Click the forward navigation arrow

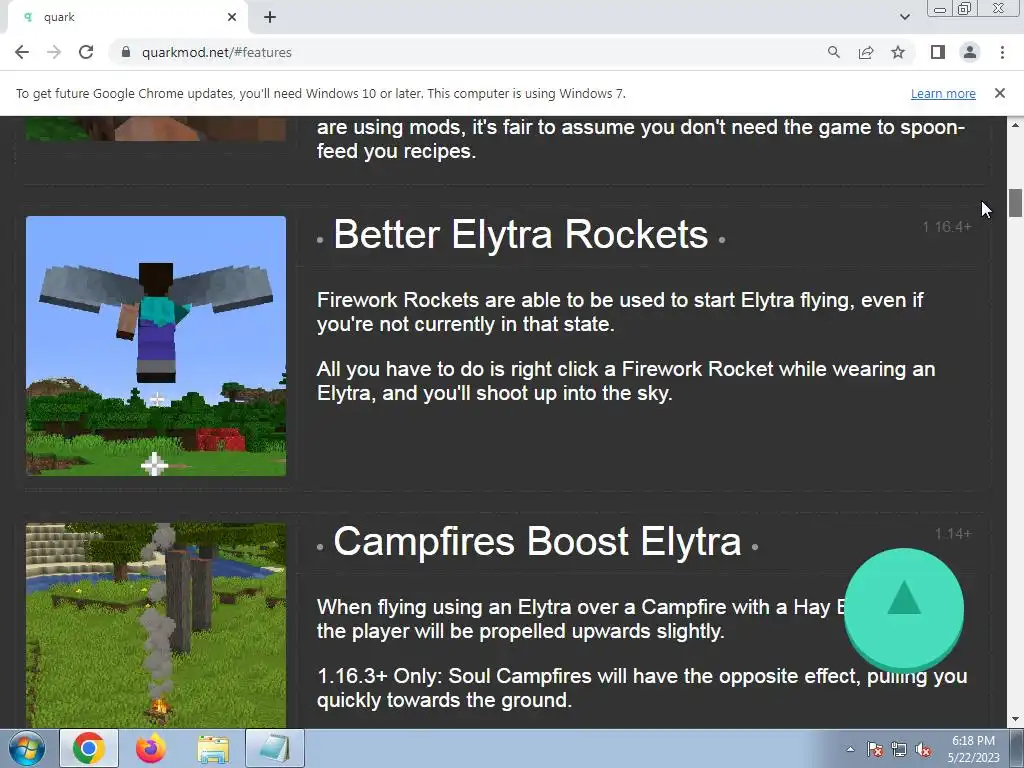[x=54, y=52]
